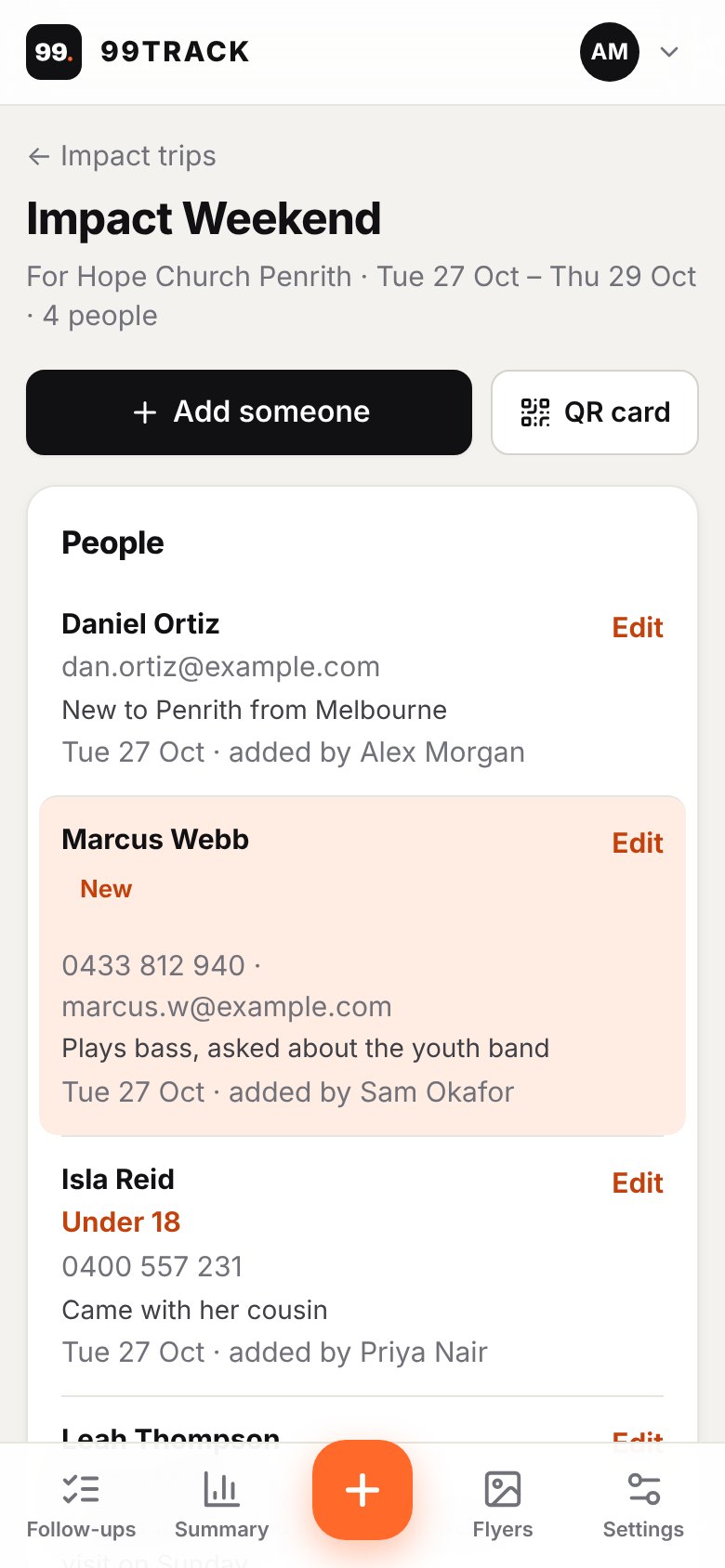725x1568 pixels.
Task: Click the New badge on Marcus Webb
Action: 106,889
